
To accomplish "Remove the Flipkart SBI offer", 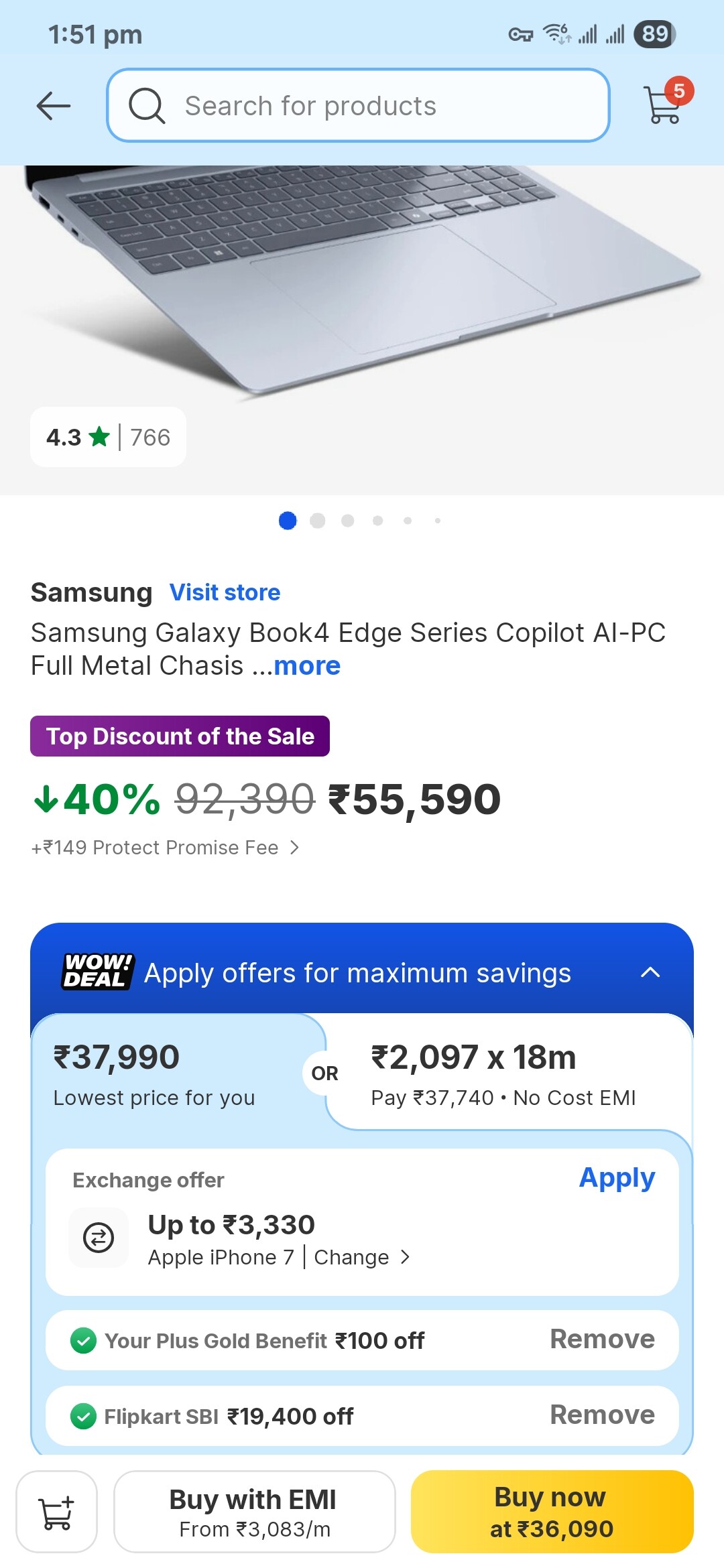I will (602, 1415).
